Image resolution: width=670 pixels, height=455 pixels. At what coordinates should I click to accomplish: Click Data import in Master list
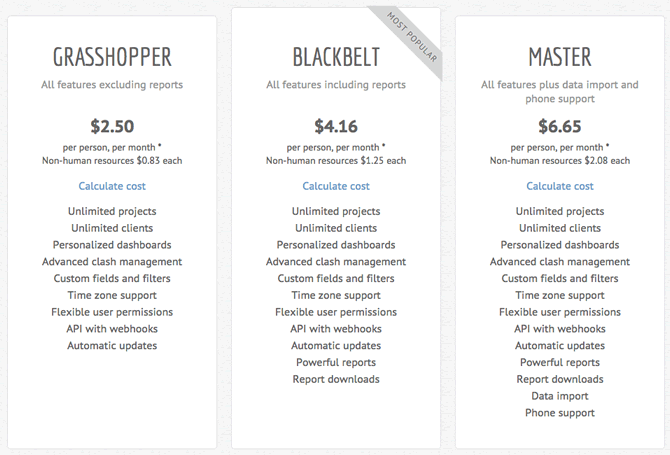click(560, 396)
